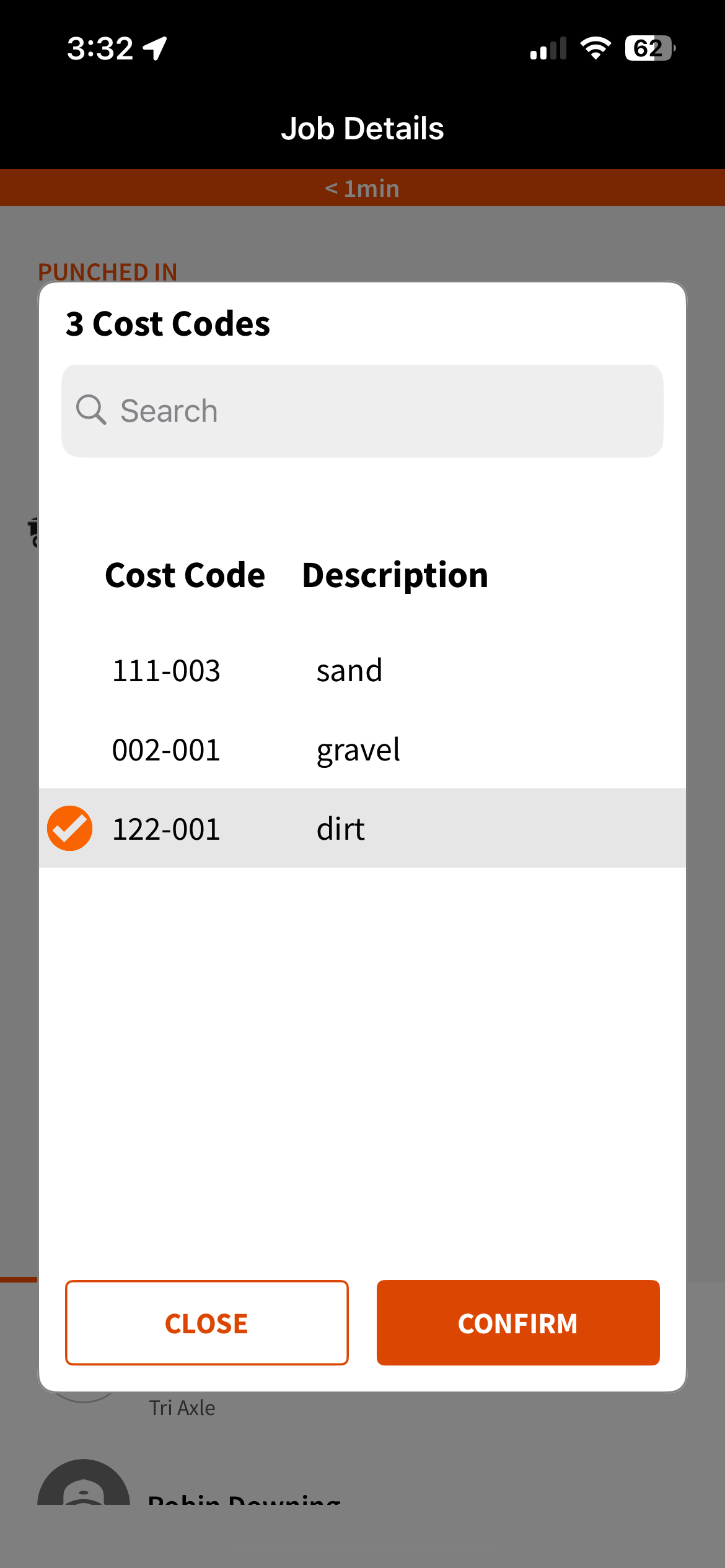Tap the cellular signal bars icon
The image size is (725, 1568).
[x=548, y=48]
